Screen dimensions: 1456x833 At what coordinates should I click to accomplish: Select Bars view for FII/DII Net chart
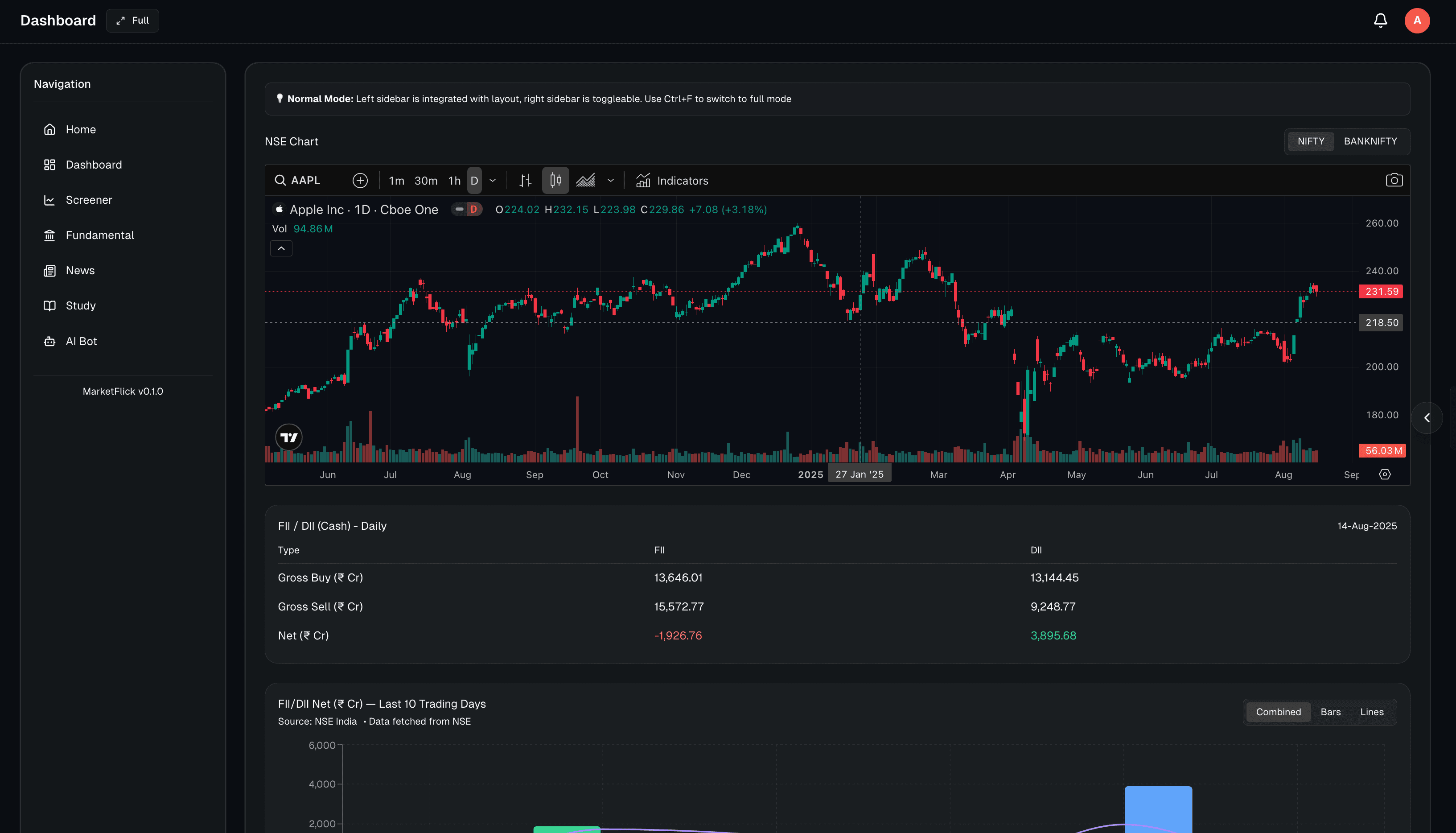(1330, 712)
